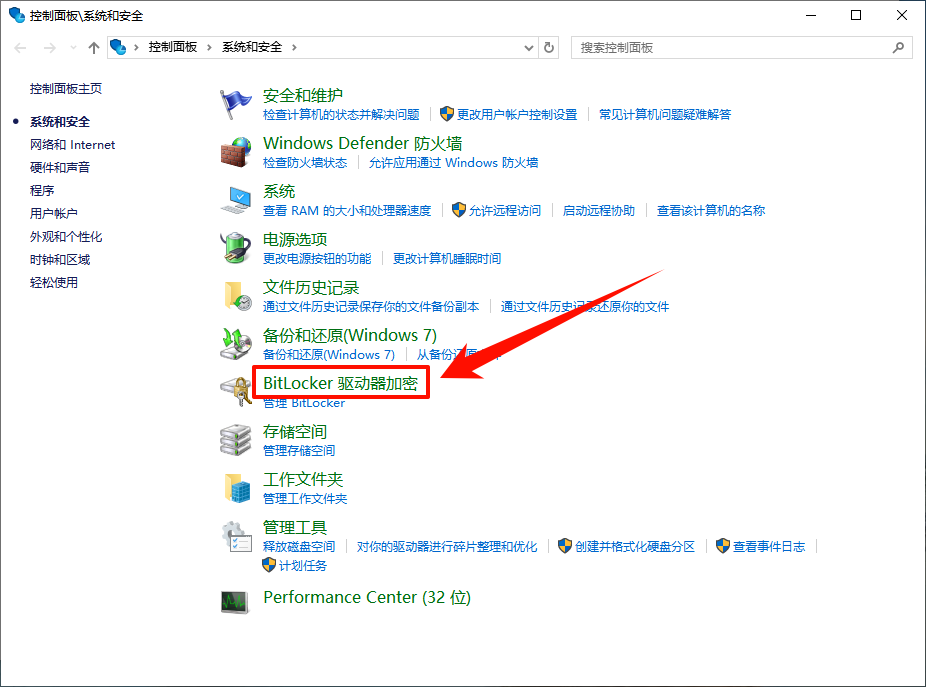Open BitLocker 驱动器加密 heading
Screen dimensions: 926x687
(x=340, y=383)
